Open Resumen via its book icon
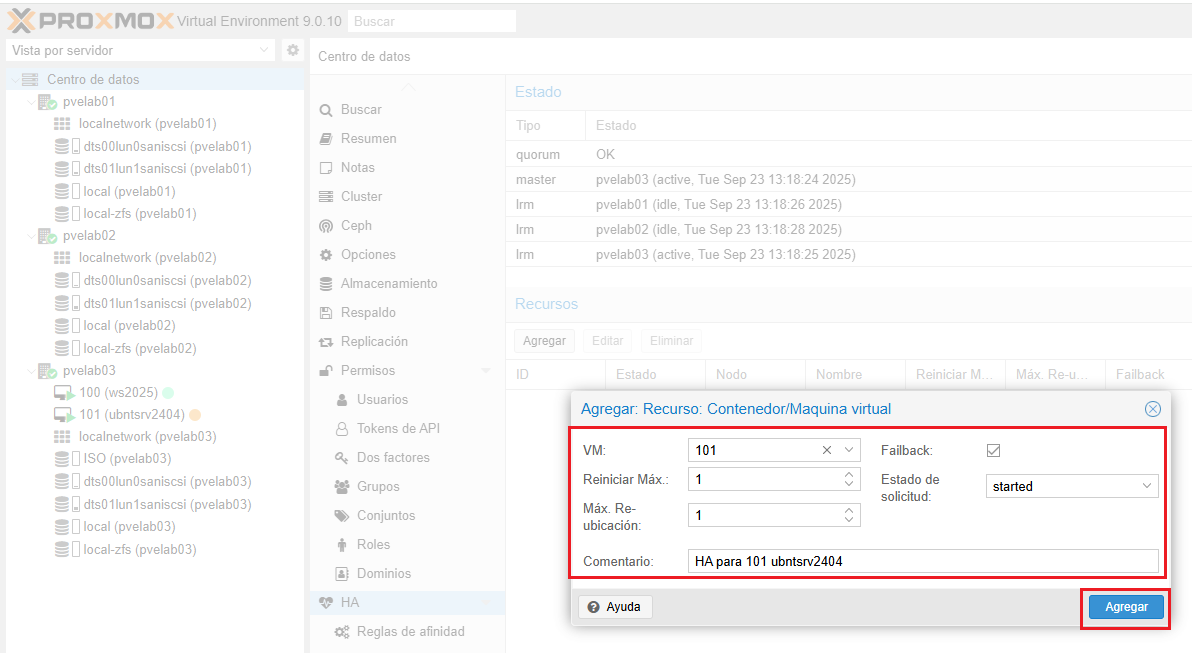This screenshot has height=653, width=1192. coord(326,139)
